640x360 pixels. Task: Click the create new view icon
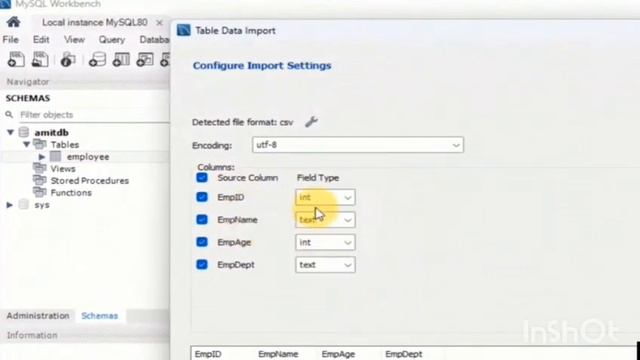coord(145,60)
